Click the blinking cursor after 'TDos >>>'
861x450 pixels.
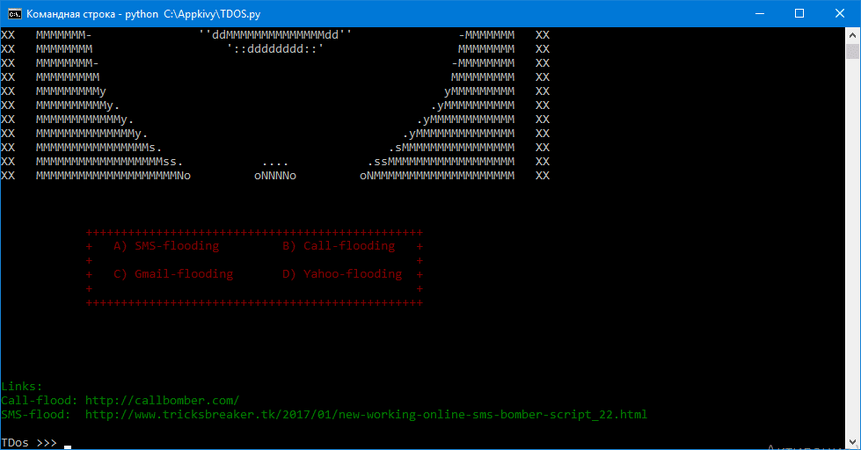68,443
